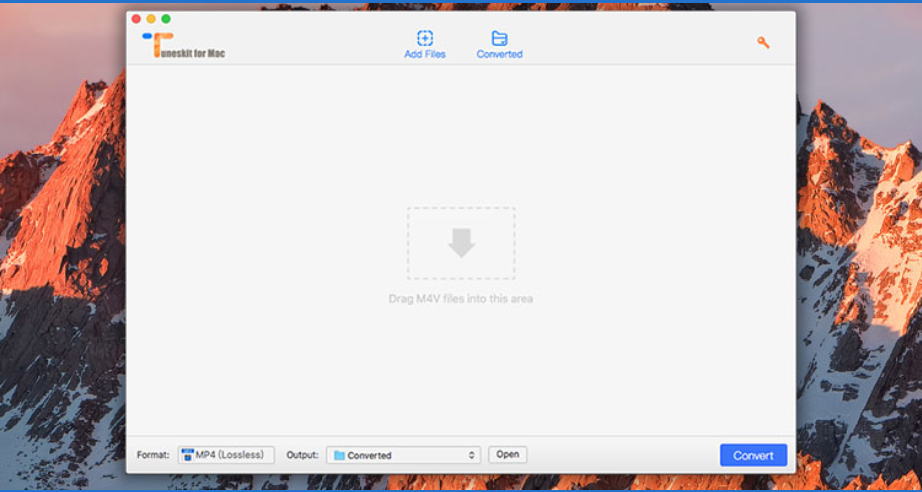The image size is (922, 492).
Task: Click the Format: label
Action: pyautogui.click(x=153, y=455)
